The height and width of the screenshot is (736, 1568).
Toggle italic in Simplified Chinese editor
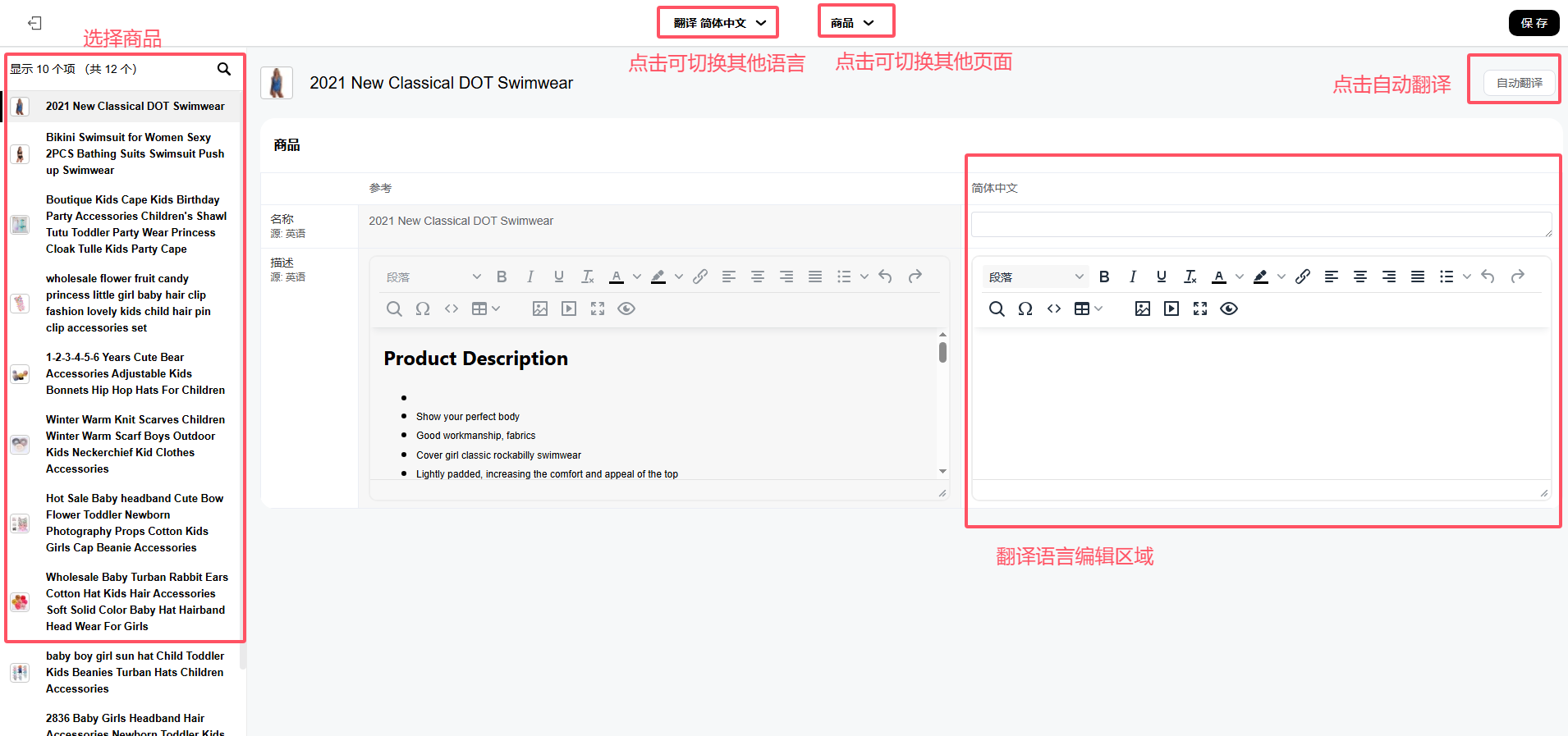click(x=1133, y=277)
